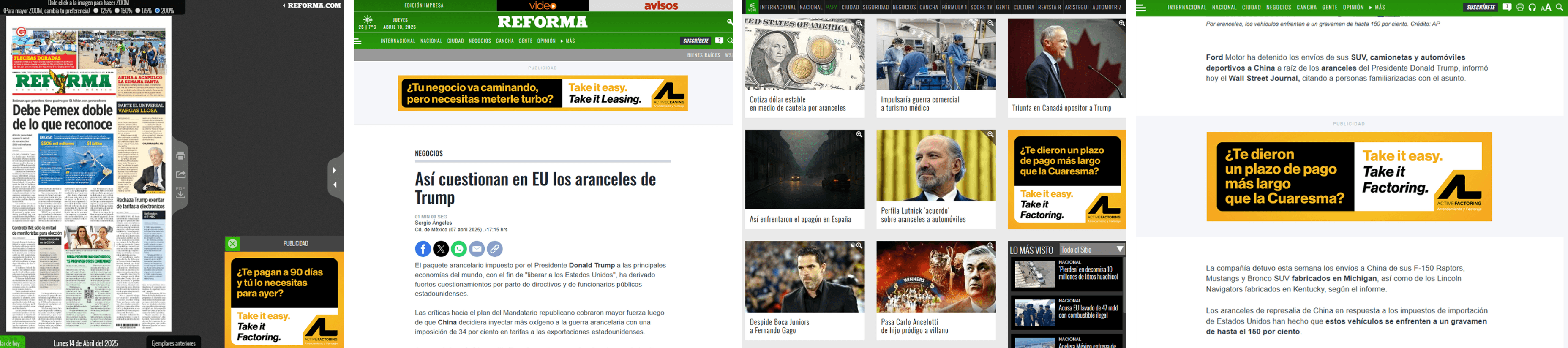Enlarge the dollar bill photo with magnifier

[x=859, y=23]
